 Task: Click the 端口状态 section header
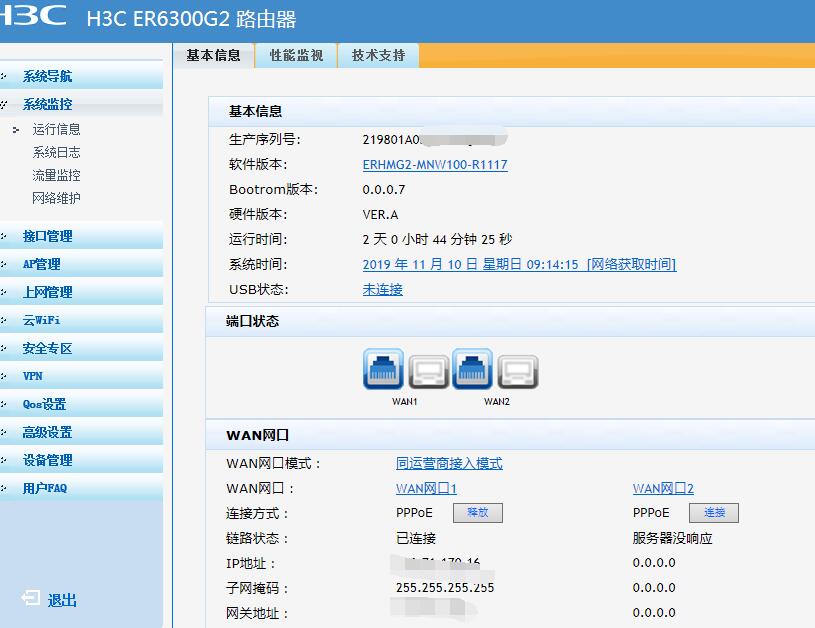click(x=252, y=321)
